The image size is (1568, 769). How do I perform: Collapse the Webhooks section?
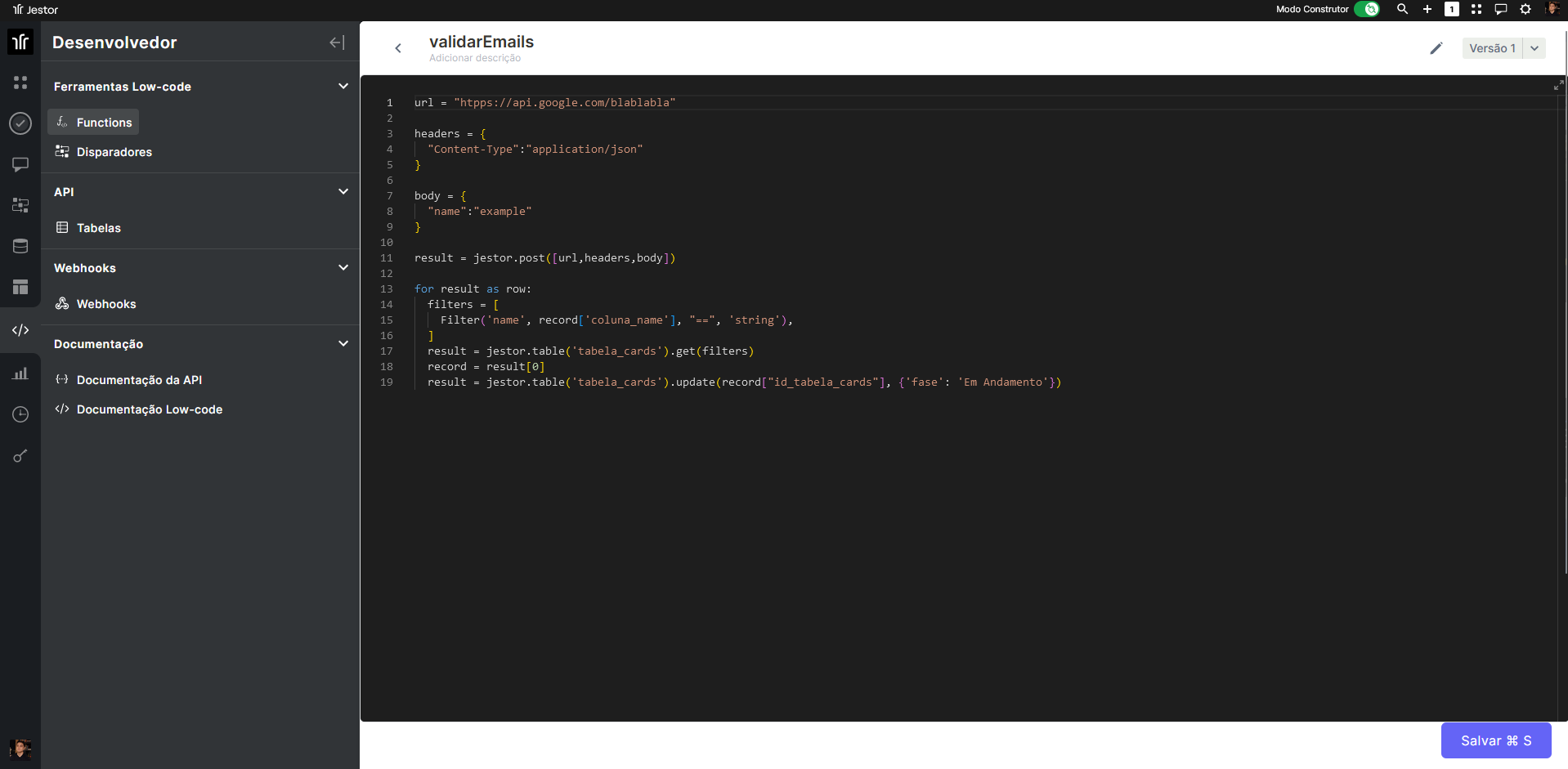343,267
